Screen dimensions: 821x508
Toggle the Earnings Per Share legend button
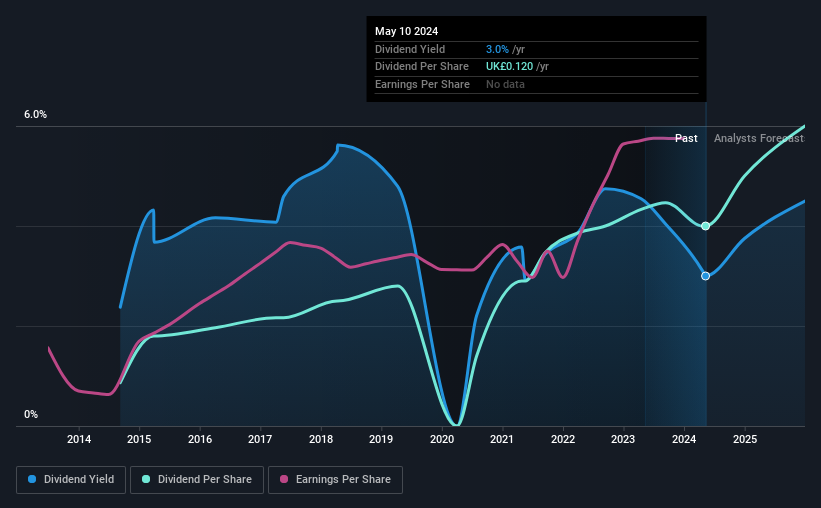pyautogui.click(x=336, y=480)
